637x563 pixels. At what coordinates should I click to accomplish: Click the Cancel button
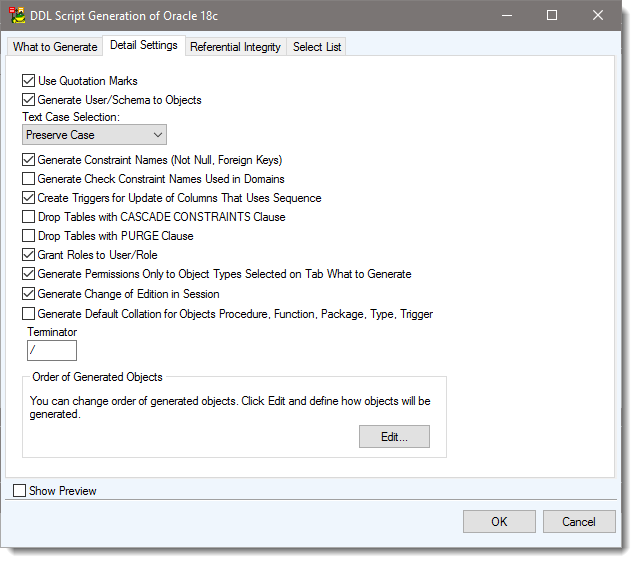pos(579,522)
